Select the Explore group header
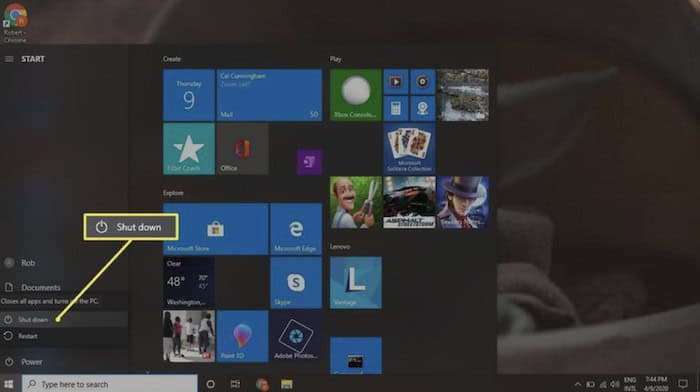The height and width of the screenshot is (392, 700). click(x=173, y=193)
